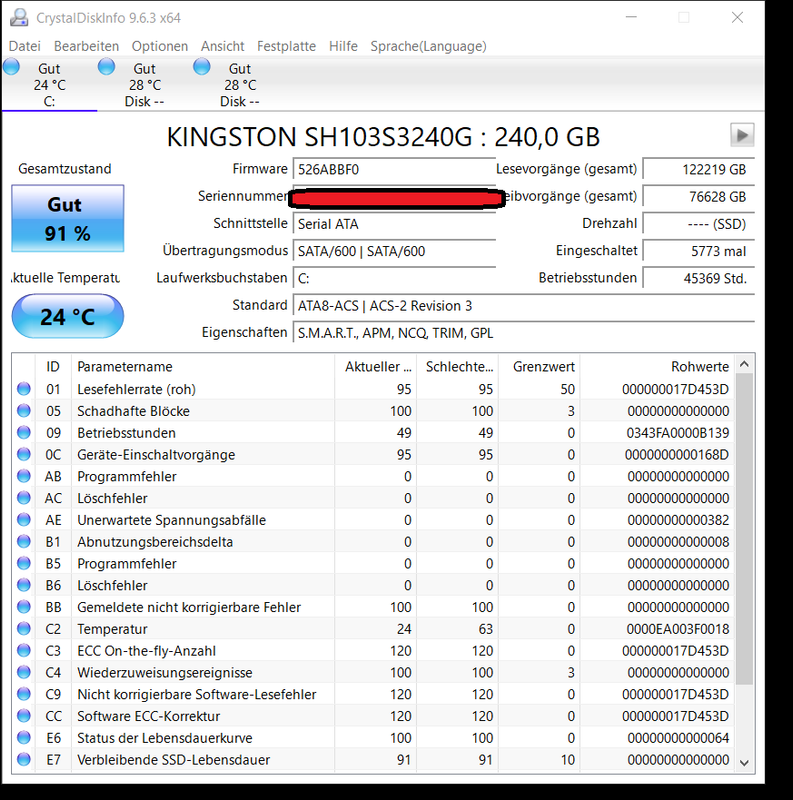
Task: Select the Programmfehler row with ID B5
Action: click(373, 564)
